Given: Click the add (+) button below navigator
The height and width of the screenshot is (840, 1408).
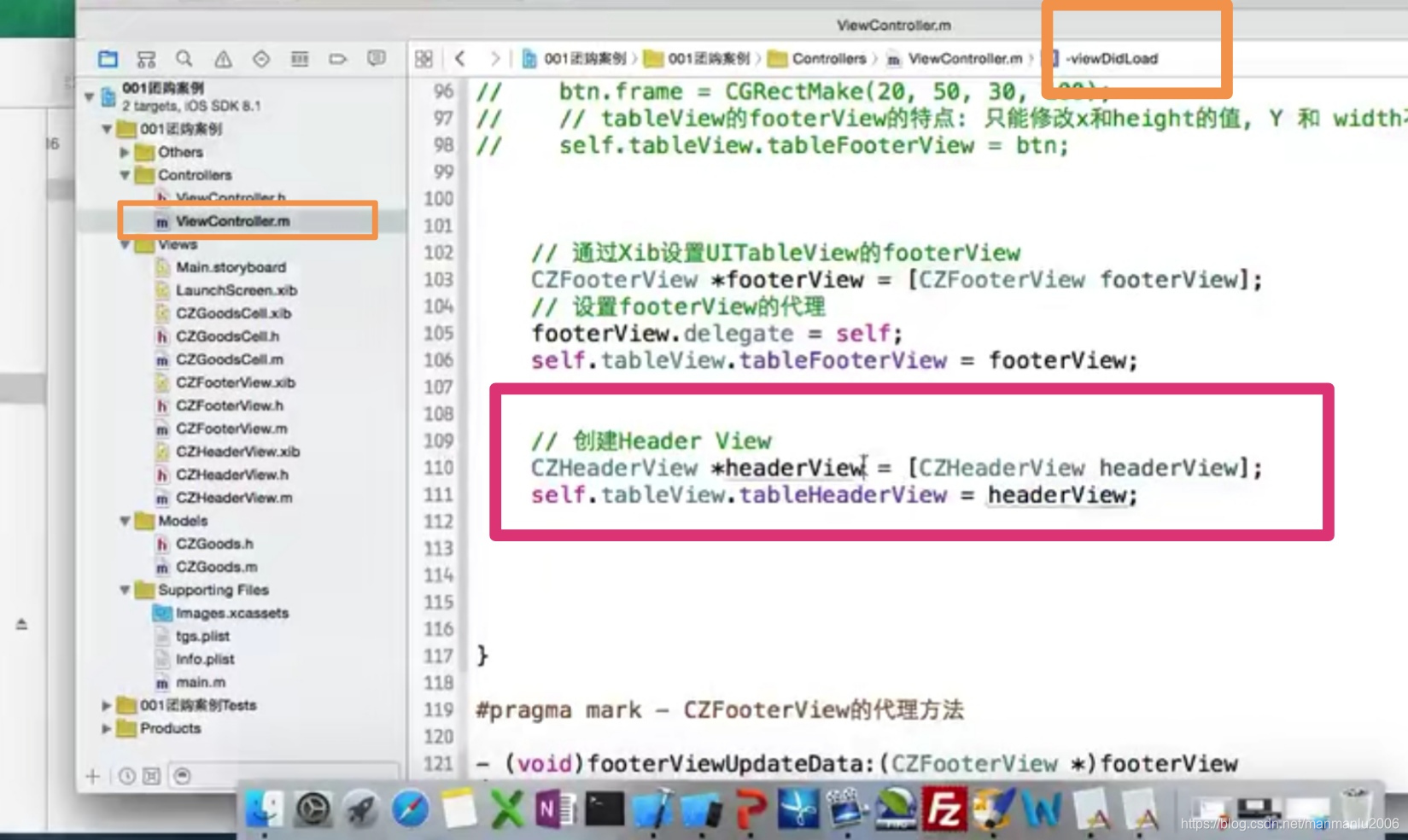Looking at the screenshot, I should (92, 776).
